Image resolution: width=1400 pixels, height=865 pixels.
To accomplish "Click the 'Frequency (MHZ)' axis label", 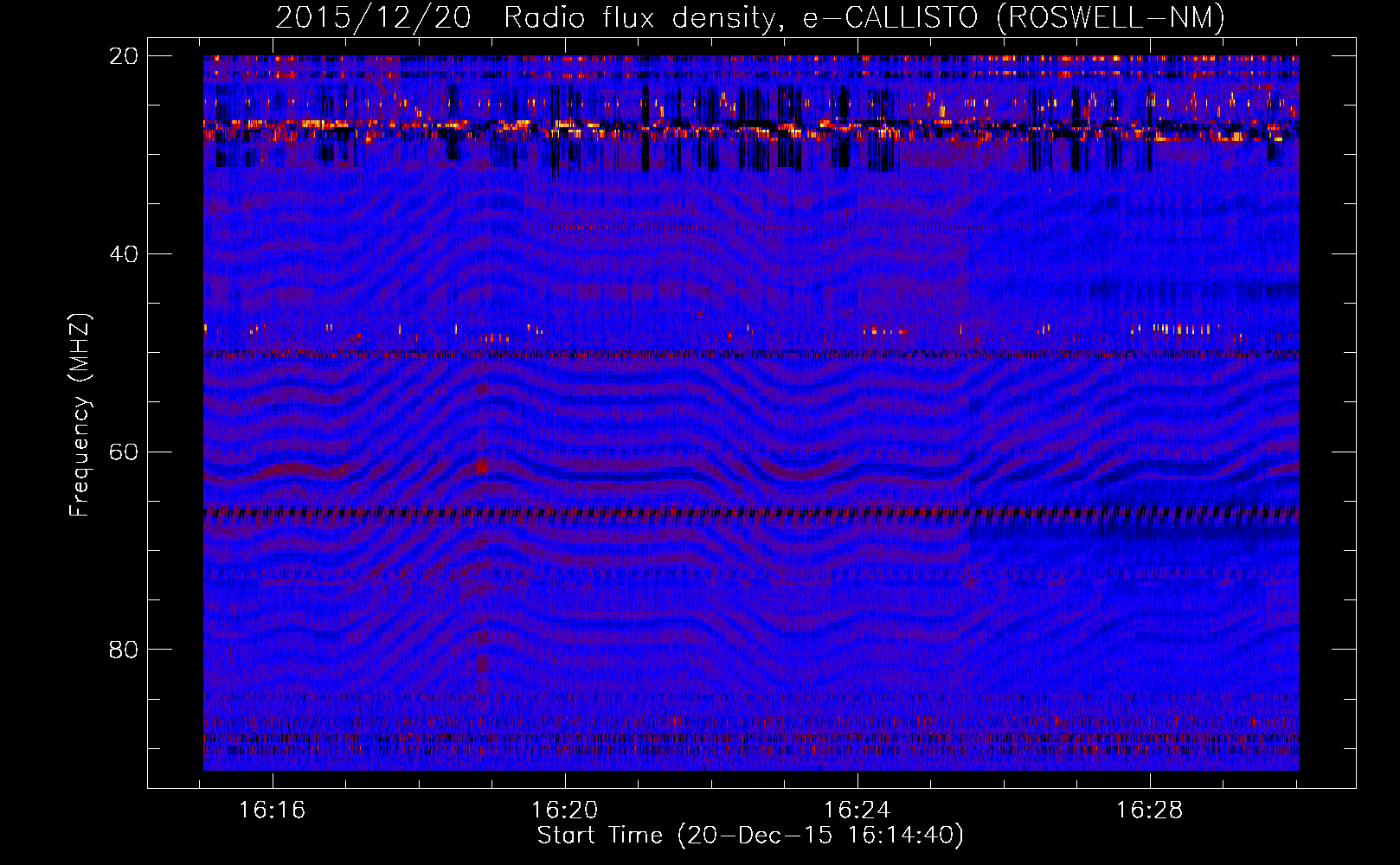I will (x=80, y=416).
